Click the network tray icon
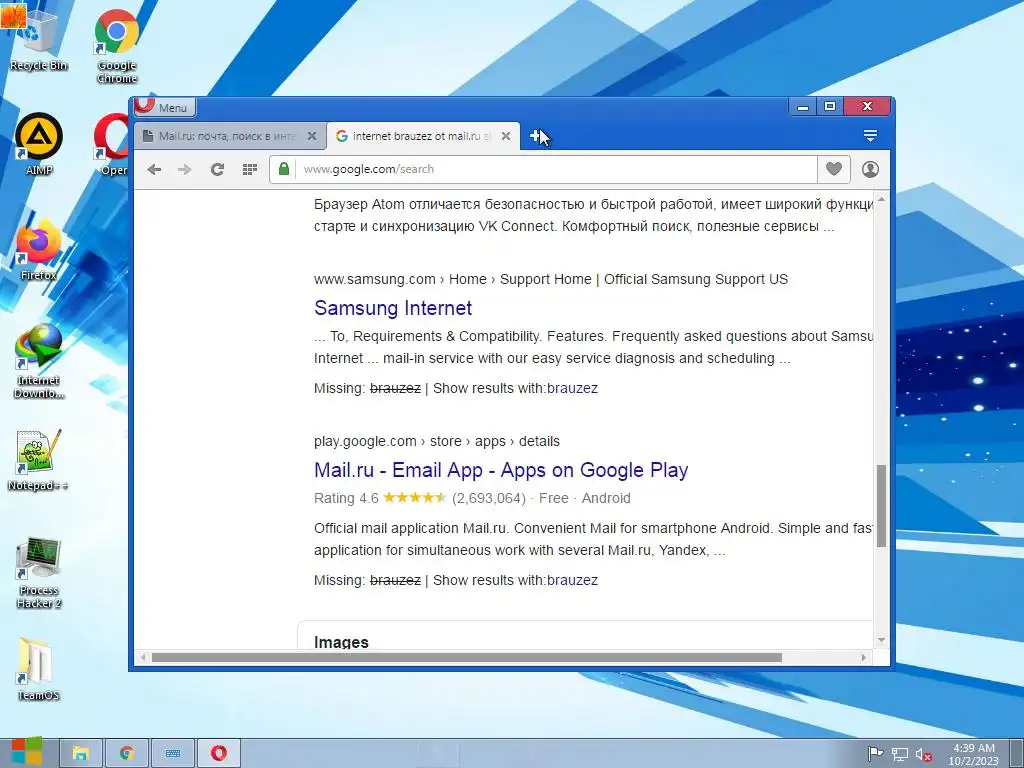The width and height of the screenshot is (1024, 768). (x=900, y=754)
